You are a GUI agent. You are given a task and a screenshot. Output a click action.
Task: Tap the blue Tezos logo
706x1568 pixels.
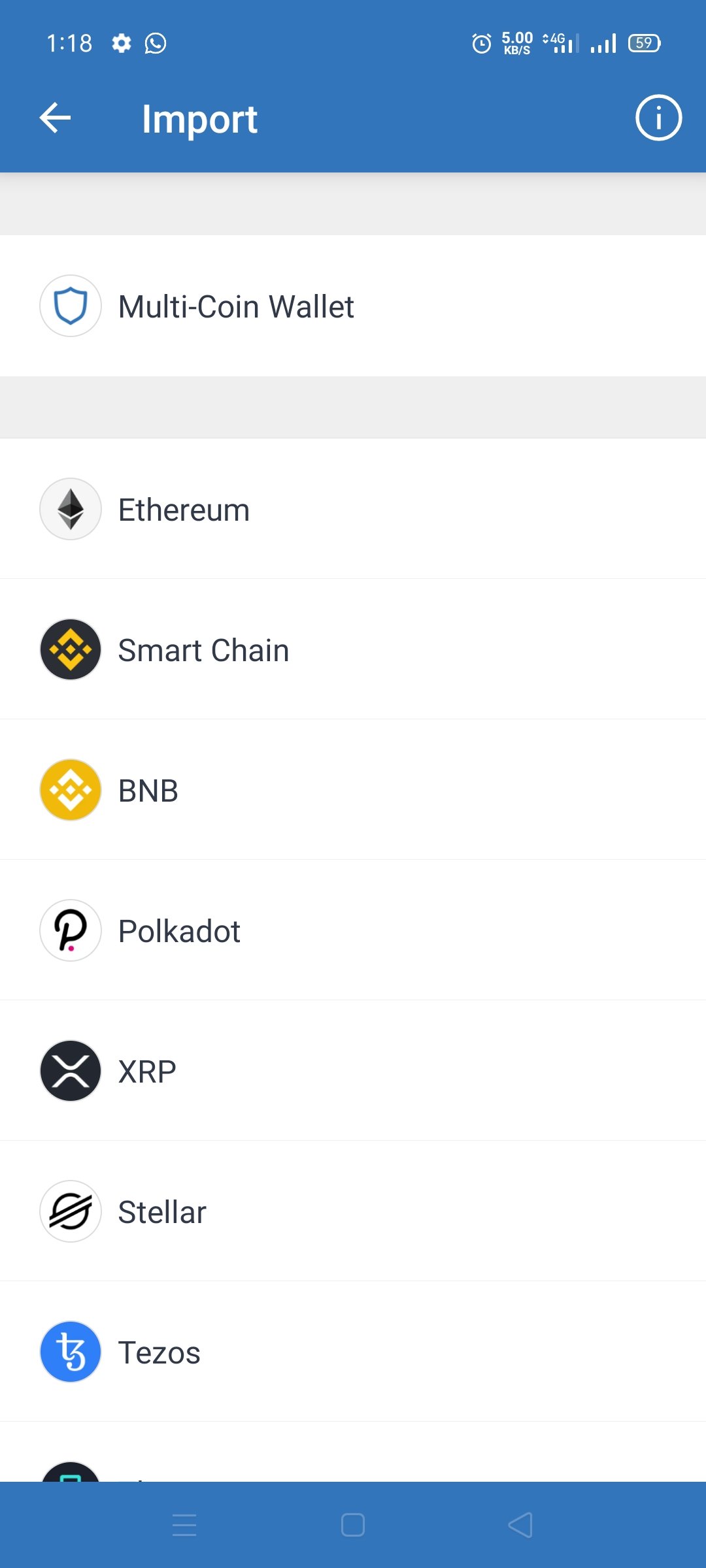(x=71, y=1352)
